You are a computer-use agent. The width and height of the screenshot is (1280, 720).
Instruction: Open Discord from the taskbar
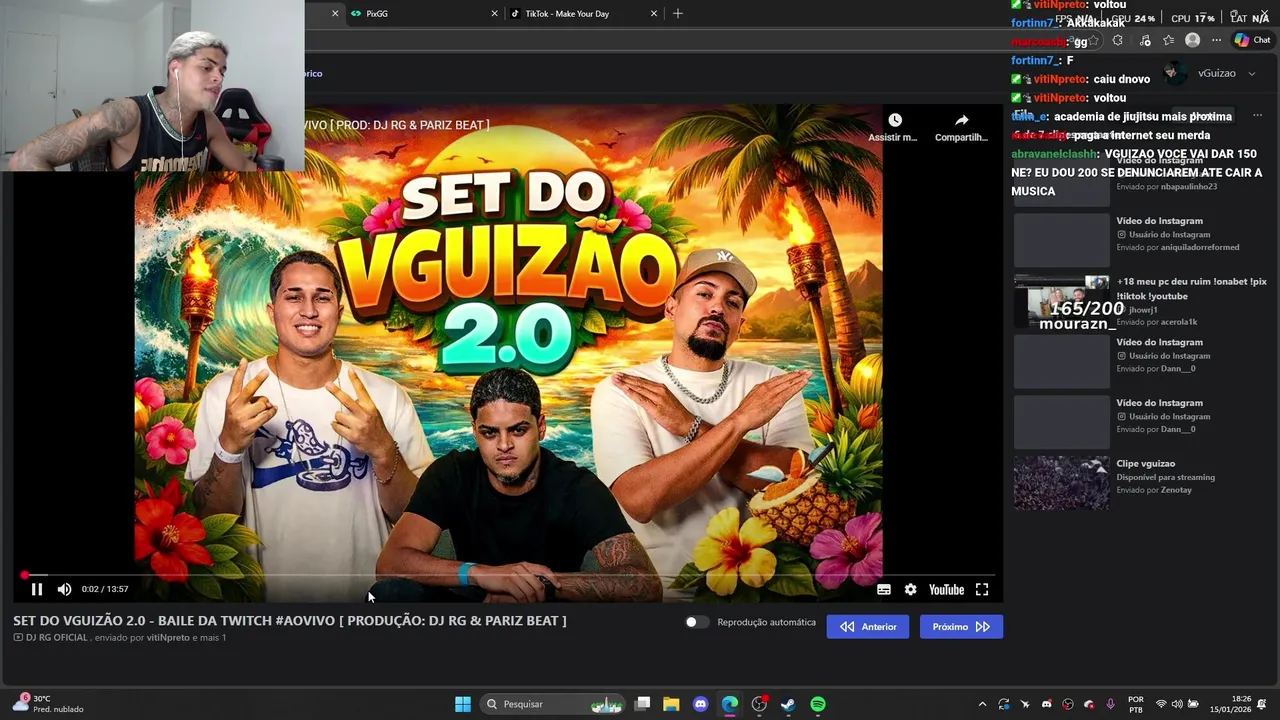700,704
